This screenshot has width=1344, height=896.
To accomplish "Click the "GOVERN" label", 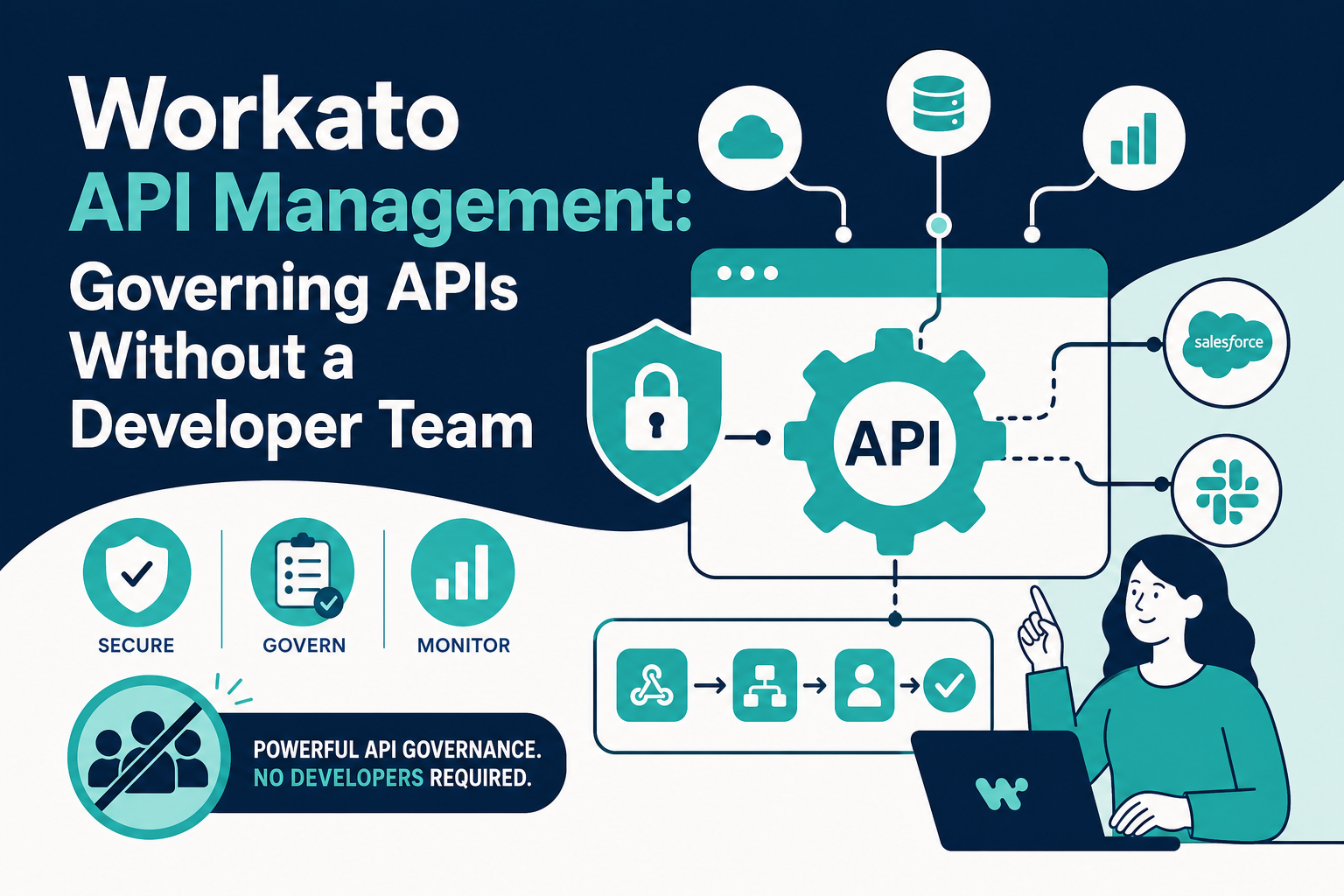I will click(x=304, y=646).
